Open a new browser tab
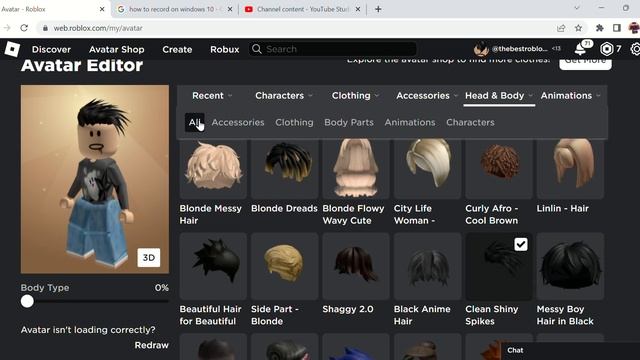Screen dimensions: 640x360 [378, 9]
